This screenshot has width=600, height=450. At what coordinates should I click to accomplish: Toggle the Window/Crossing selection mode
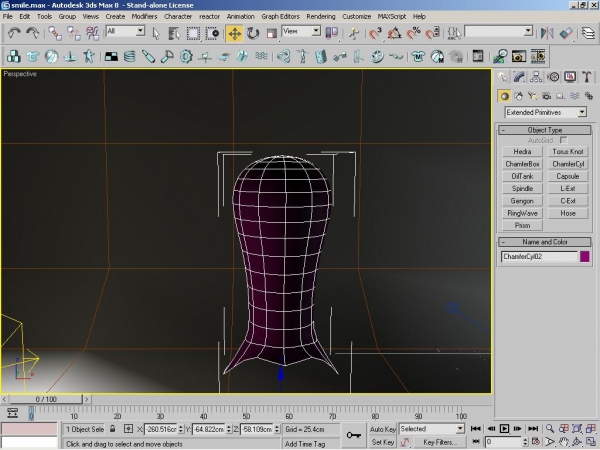[212, 33]
